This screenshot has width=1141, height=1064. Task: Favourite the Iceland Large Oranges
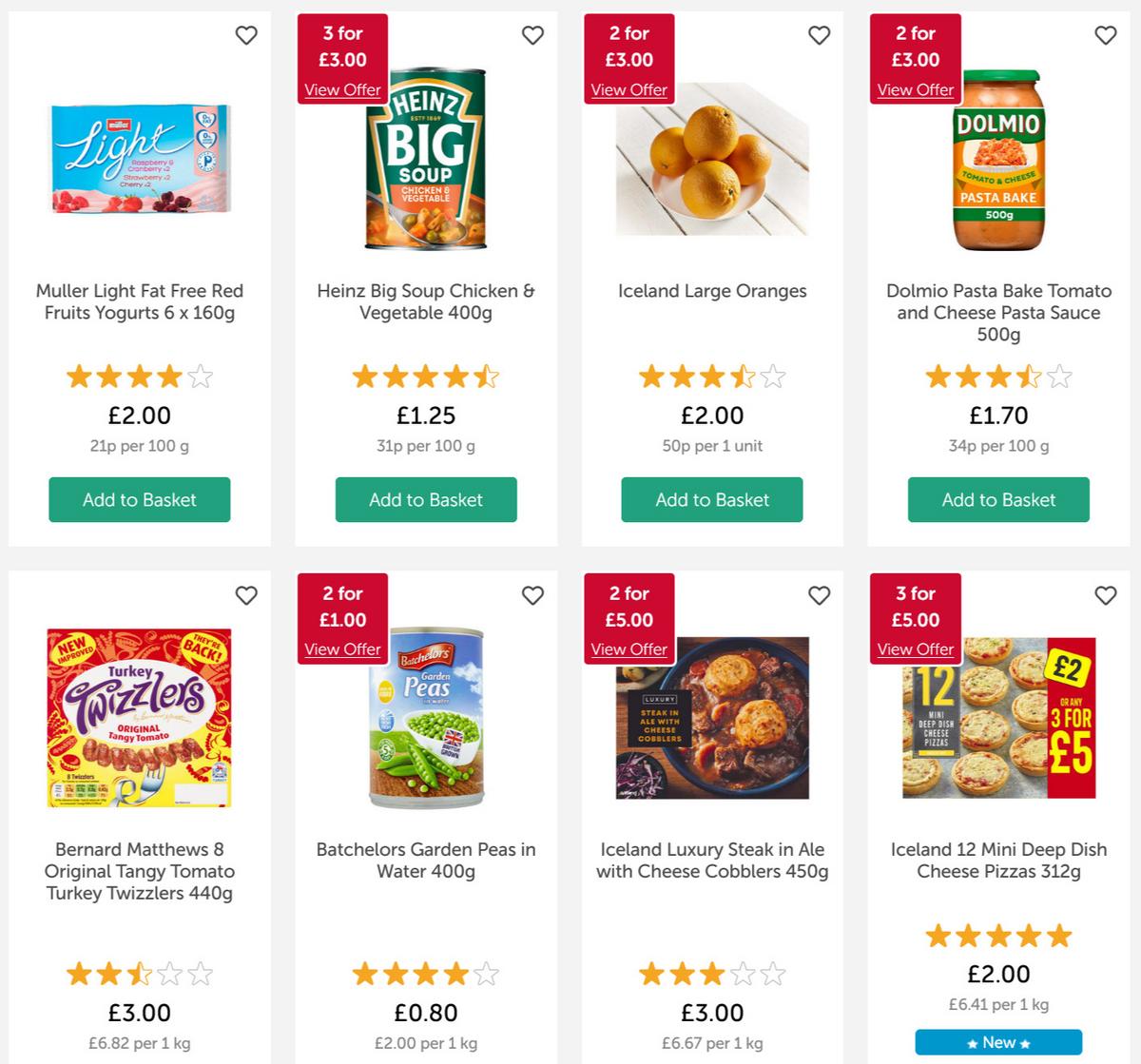tap(819, 35)
